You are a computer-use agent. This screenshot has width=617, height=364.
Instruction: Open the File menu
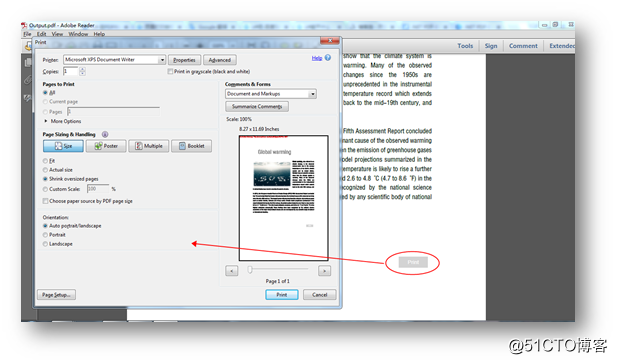pos(27,34)
